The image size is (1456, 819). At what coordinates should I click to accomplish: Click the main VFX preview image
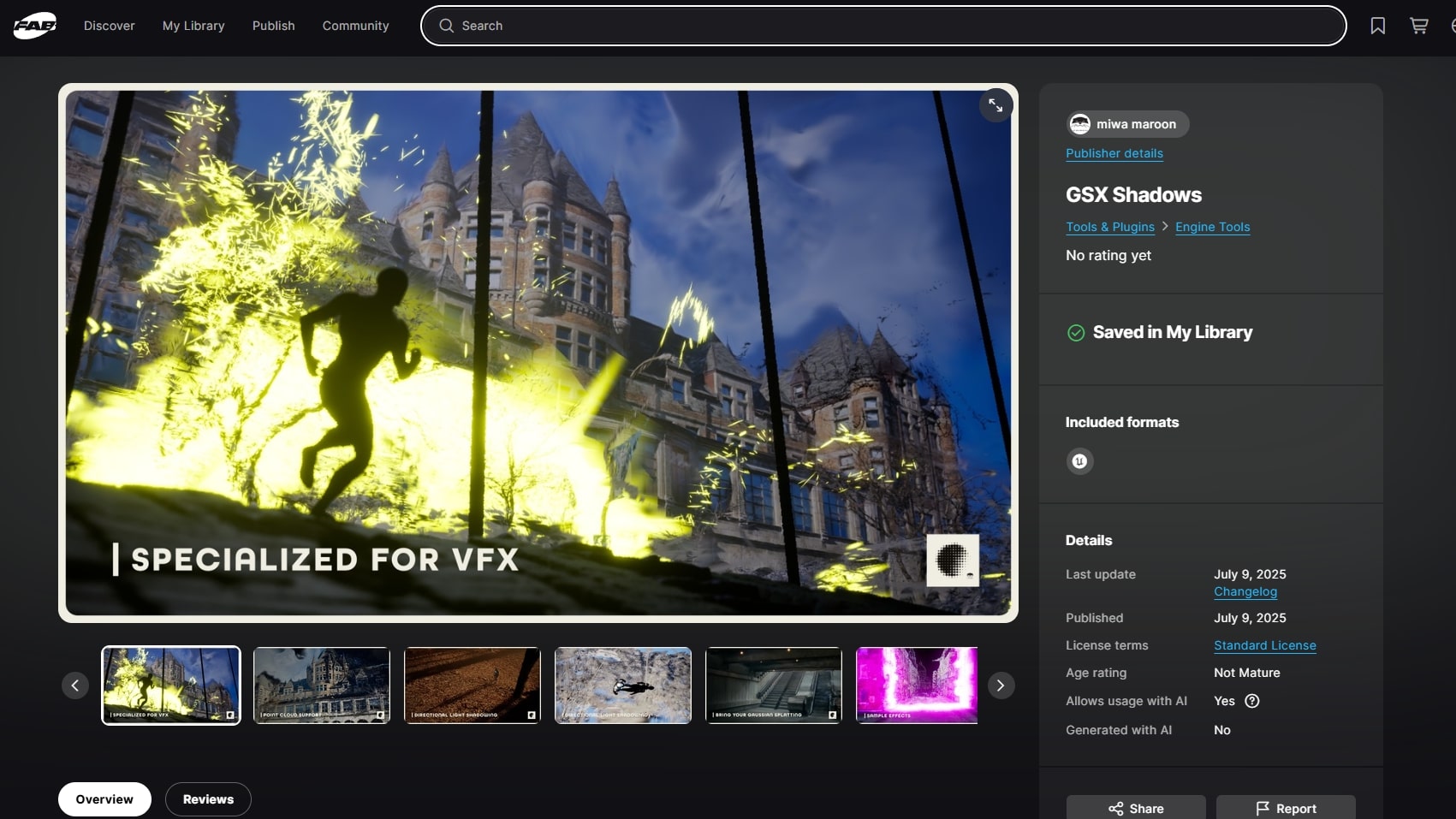(x=538, y=353)
